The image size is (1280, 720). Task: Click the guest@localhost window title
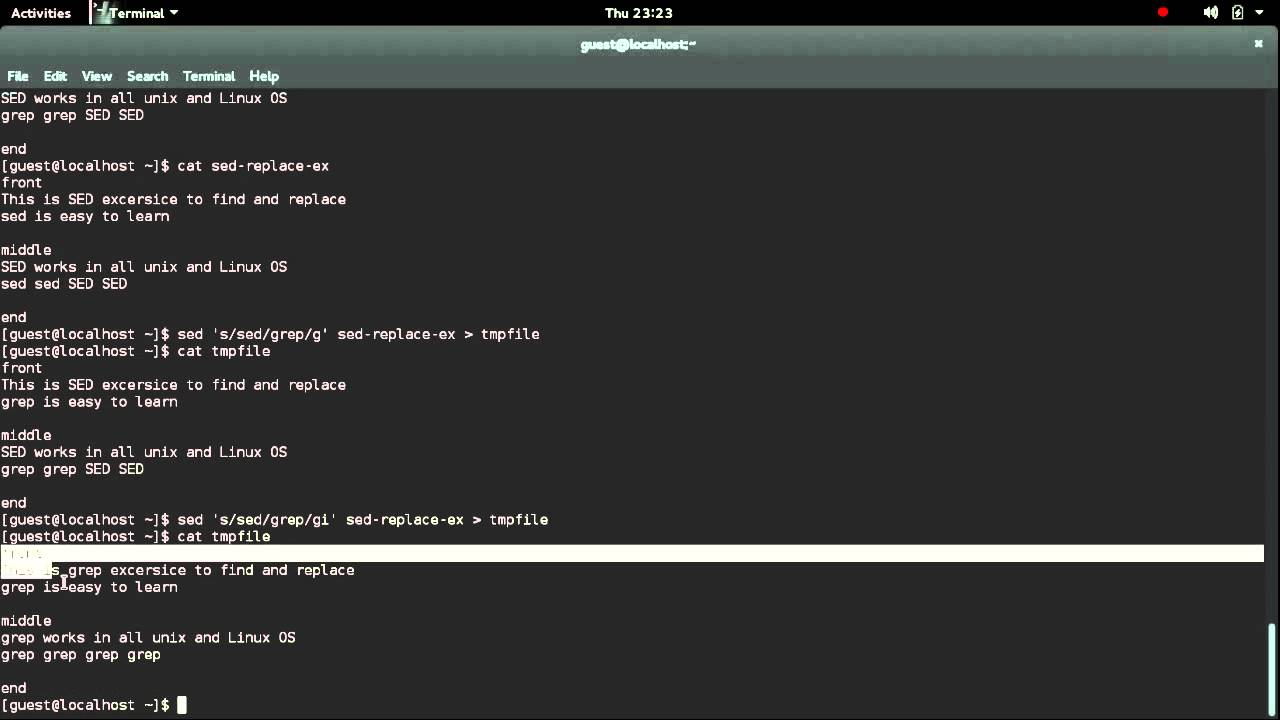(638, 44)
